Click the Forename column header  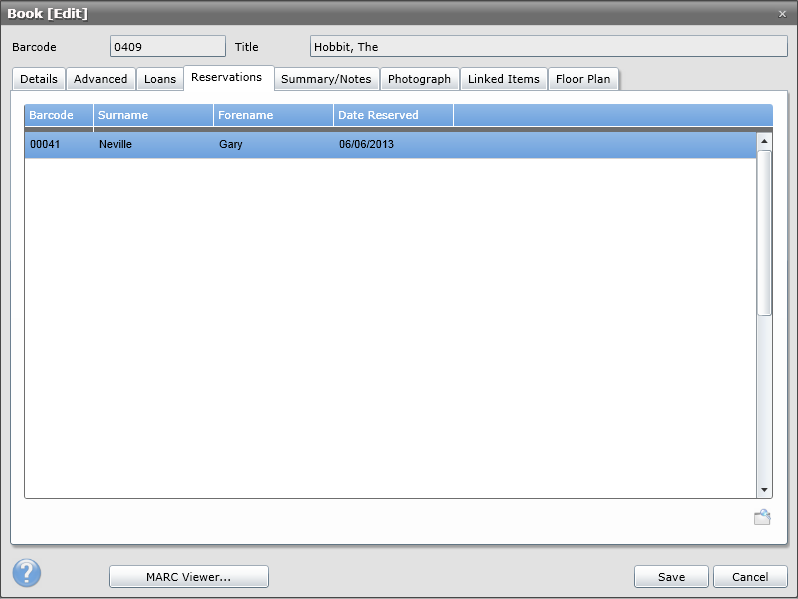273,115
